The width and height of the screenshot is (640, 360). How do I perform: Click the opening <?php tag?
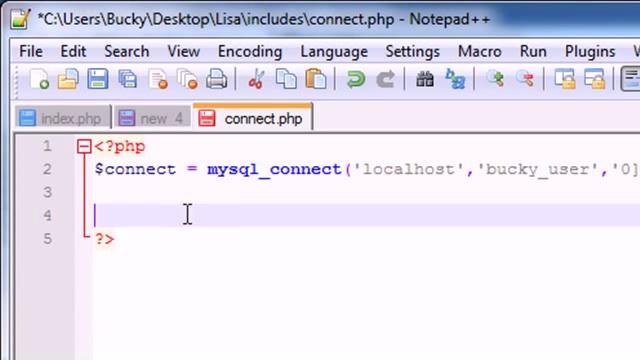120,147
